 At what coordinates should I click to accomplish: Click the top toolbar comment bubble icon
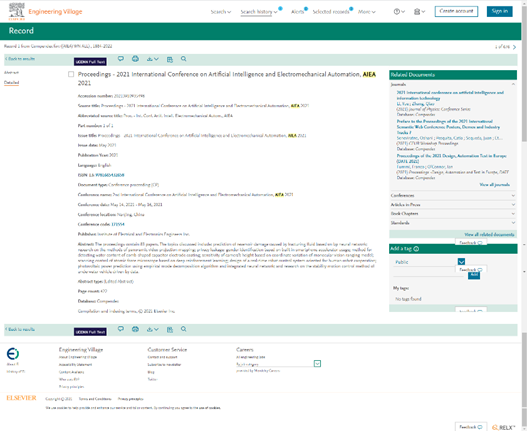click(x=121, y=59)
